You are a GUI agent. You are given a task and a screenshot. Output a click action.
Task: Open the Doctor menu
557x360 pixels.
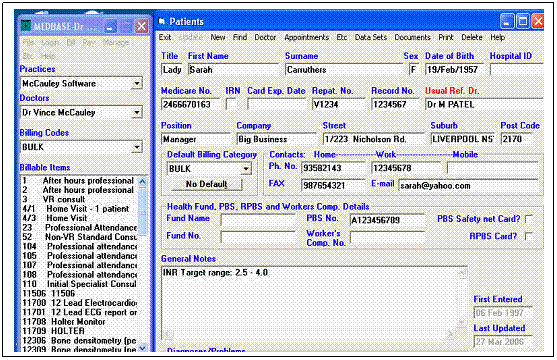click(265, 37)
